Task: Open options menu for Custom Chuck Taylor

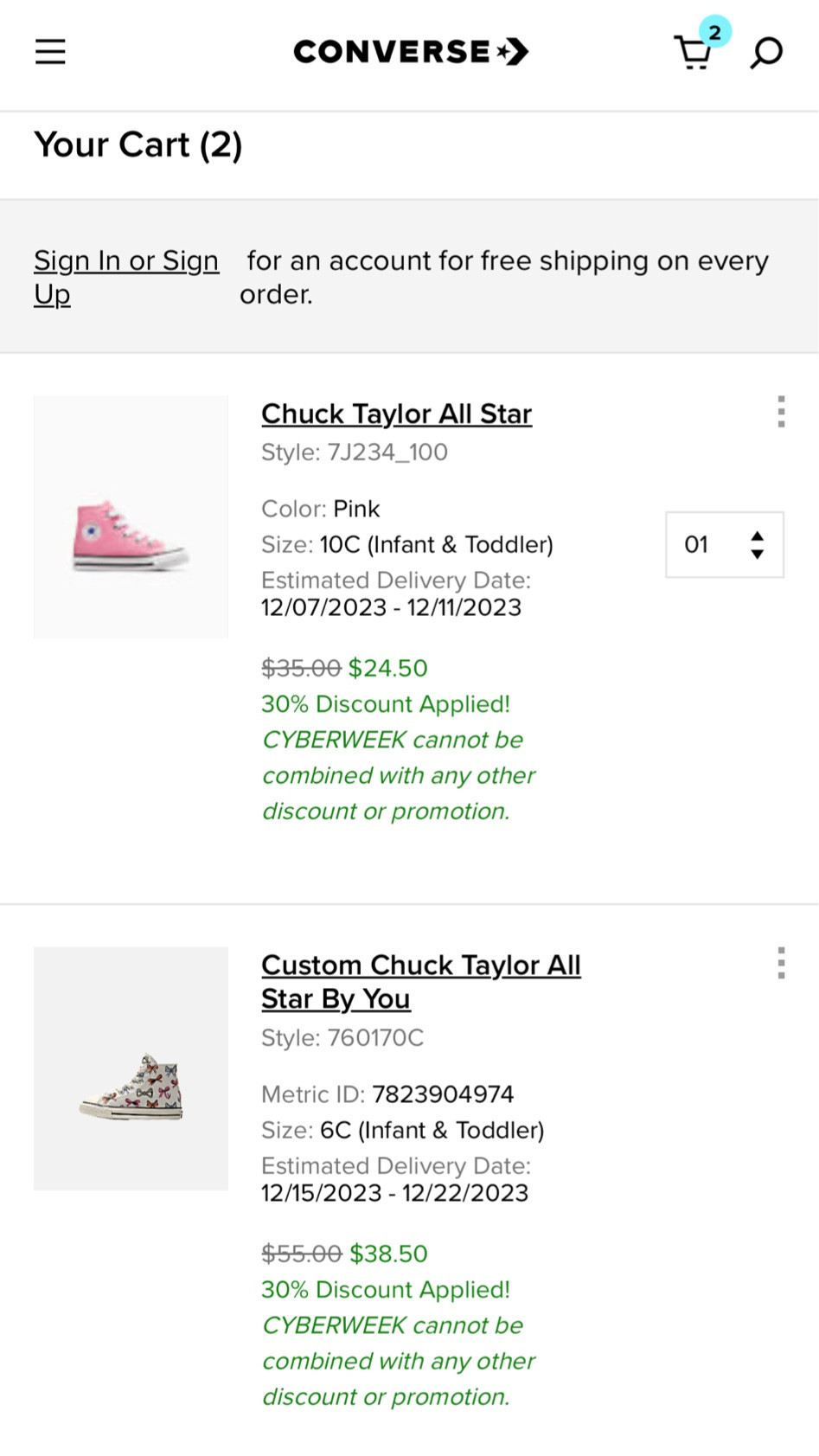Action: [781, 963]
